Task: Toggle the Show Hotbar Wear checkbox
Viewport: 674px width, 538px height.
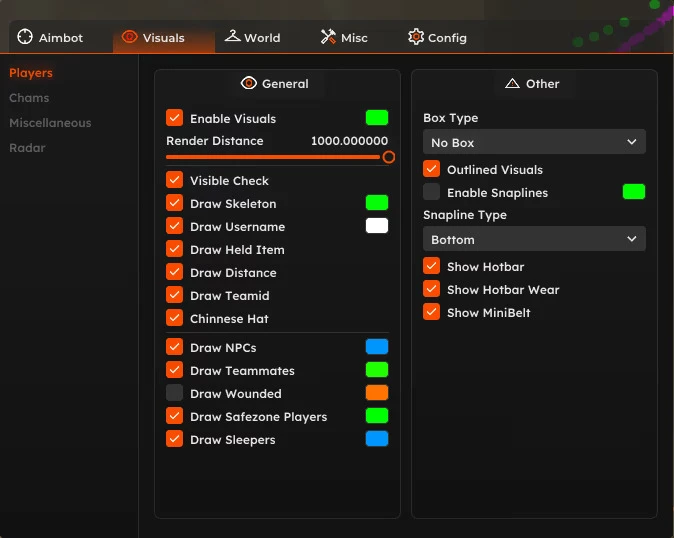Action: (432, 289)
